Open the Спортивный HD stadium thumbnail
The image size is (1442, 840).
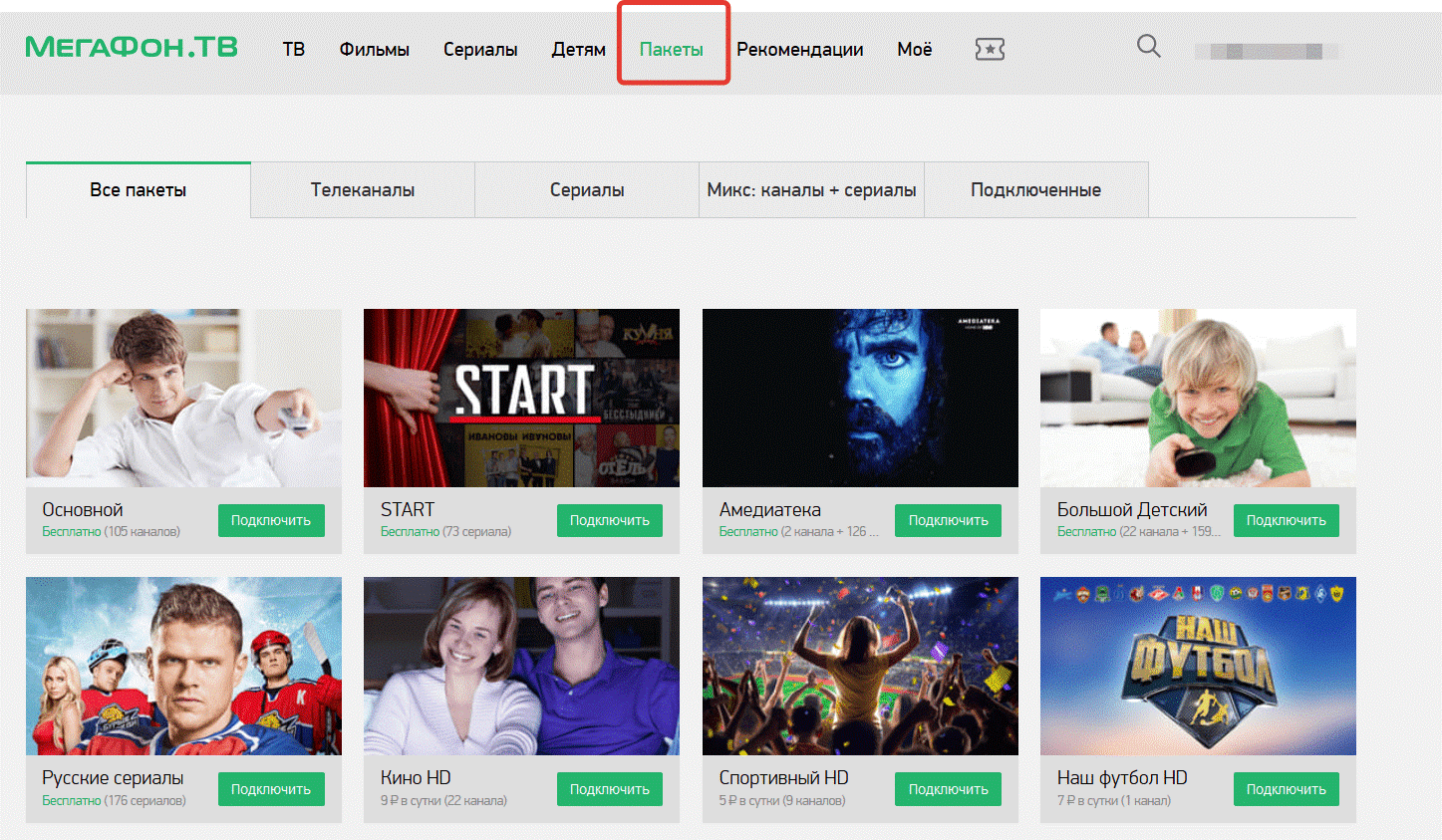[x=860, y=666]
